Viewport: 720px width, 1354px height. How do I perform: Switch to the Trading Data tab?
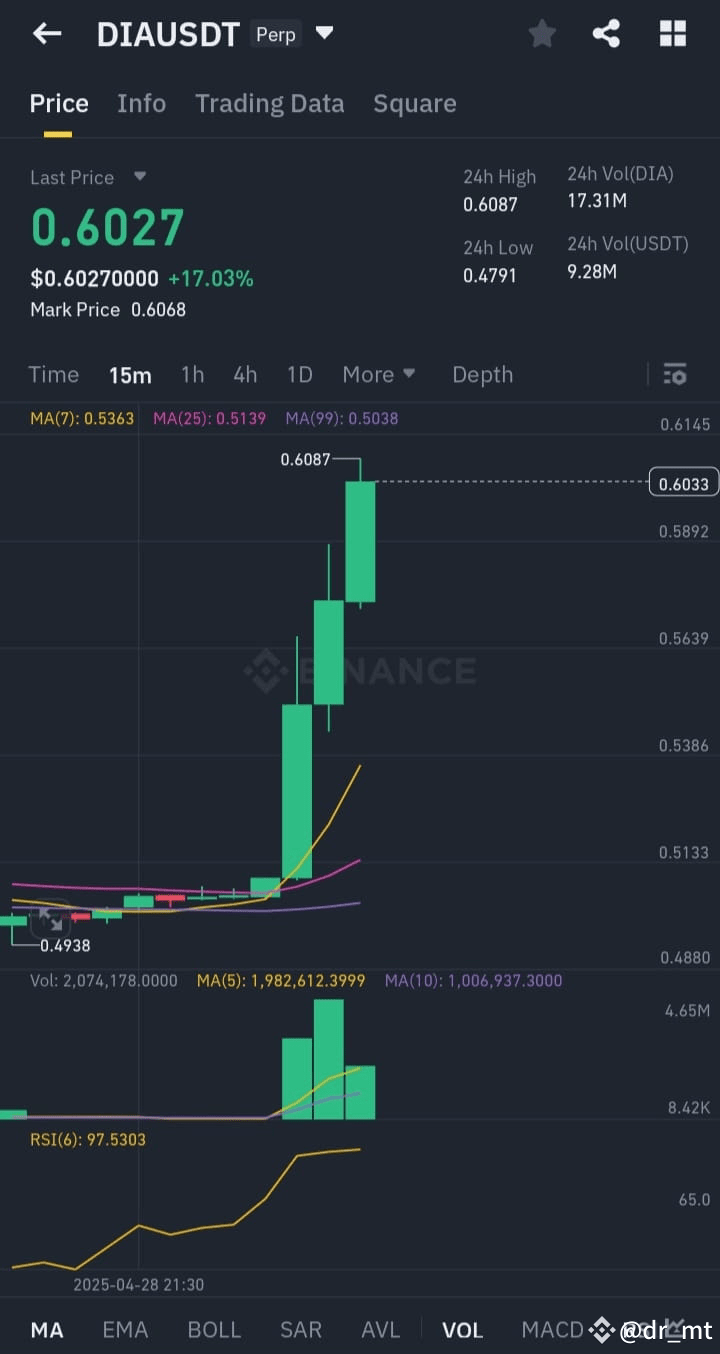269,103
